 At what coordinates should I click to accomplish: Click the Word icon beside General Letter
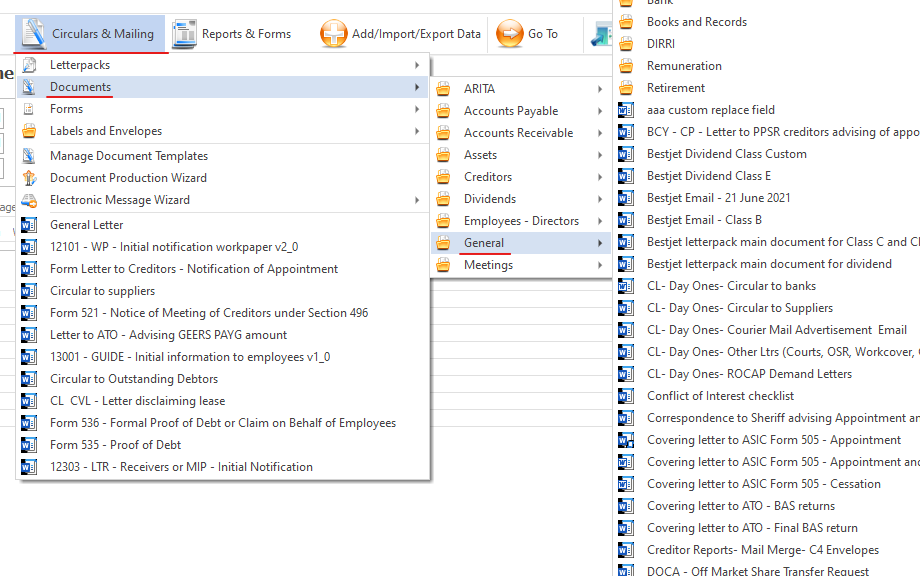pos(29,224)
